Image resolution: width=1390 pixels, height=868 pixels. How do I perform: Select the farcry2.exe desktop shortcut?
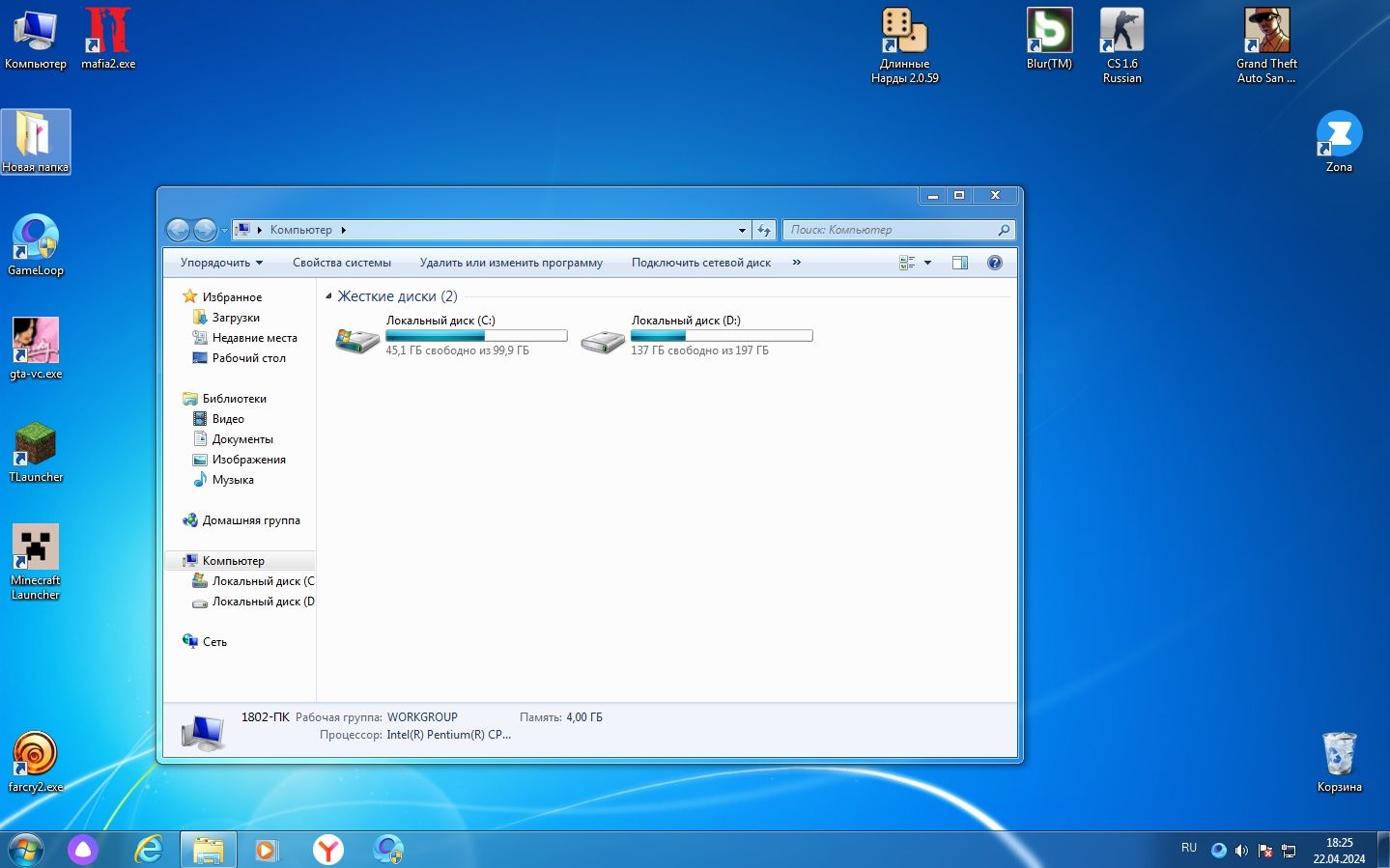(x=36, y=762)
